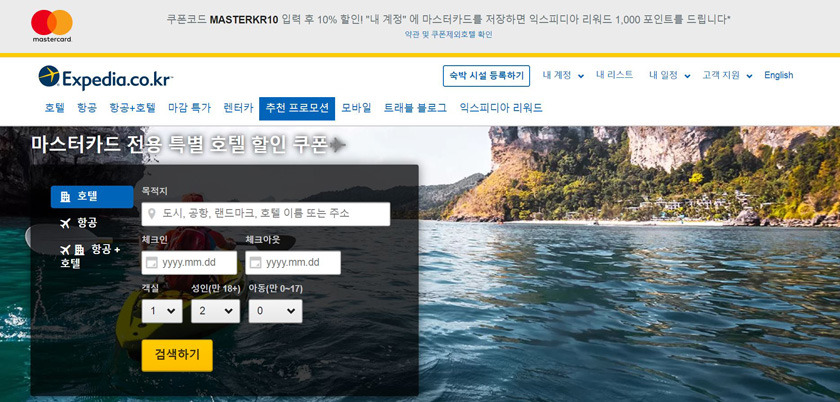This screenshot has width=840, height=402.
Task: Expand the 내 계정 account menu
Action: coord(563,76)
